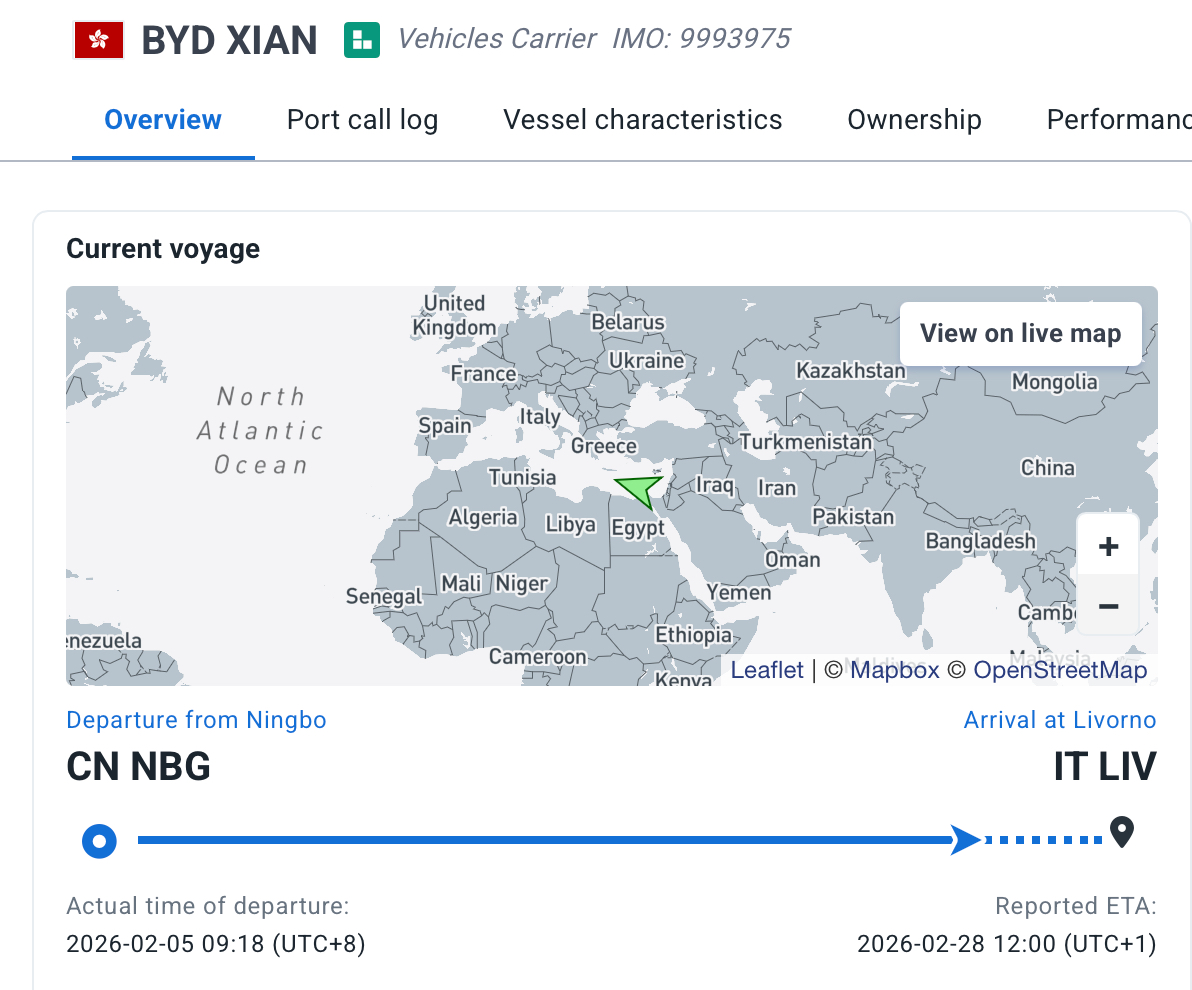Viewport: 1192px width, 990px height.
Task: Open the Vessel characteristics tab
Action: point(643,120)
